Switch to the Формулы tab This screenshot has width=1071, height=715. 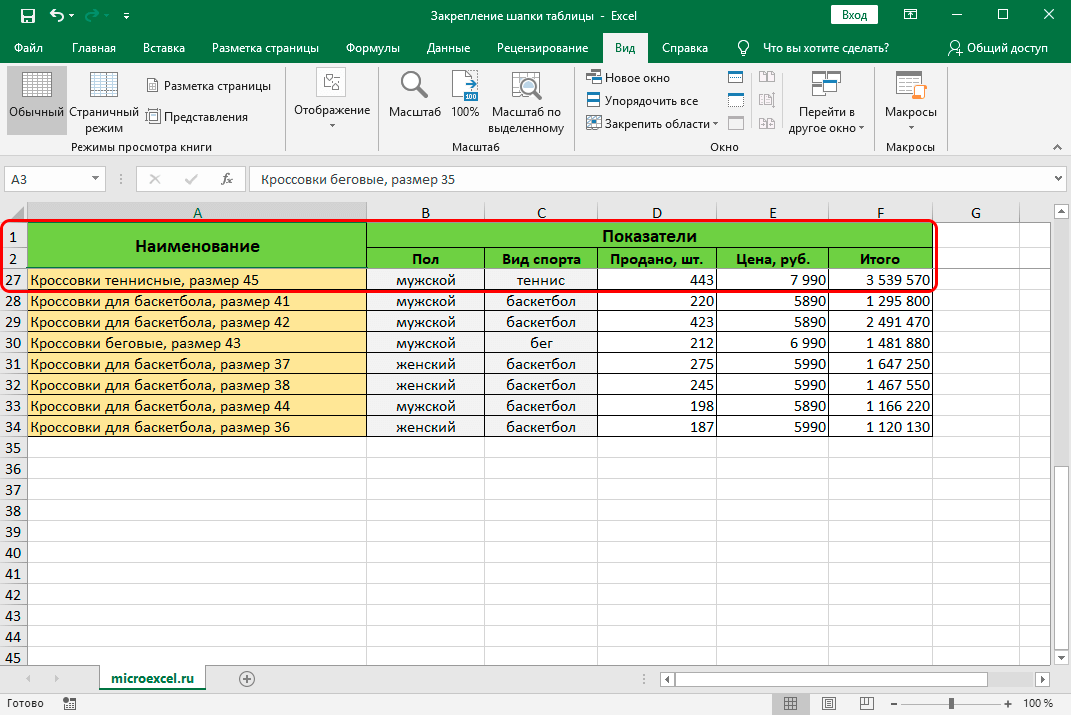(x=372, y=48)
